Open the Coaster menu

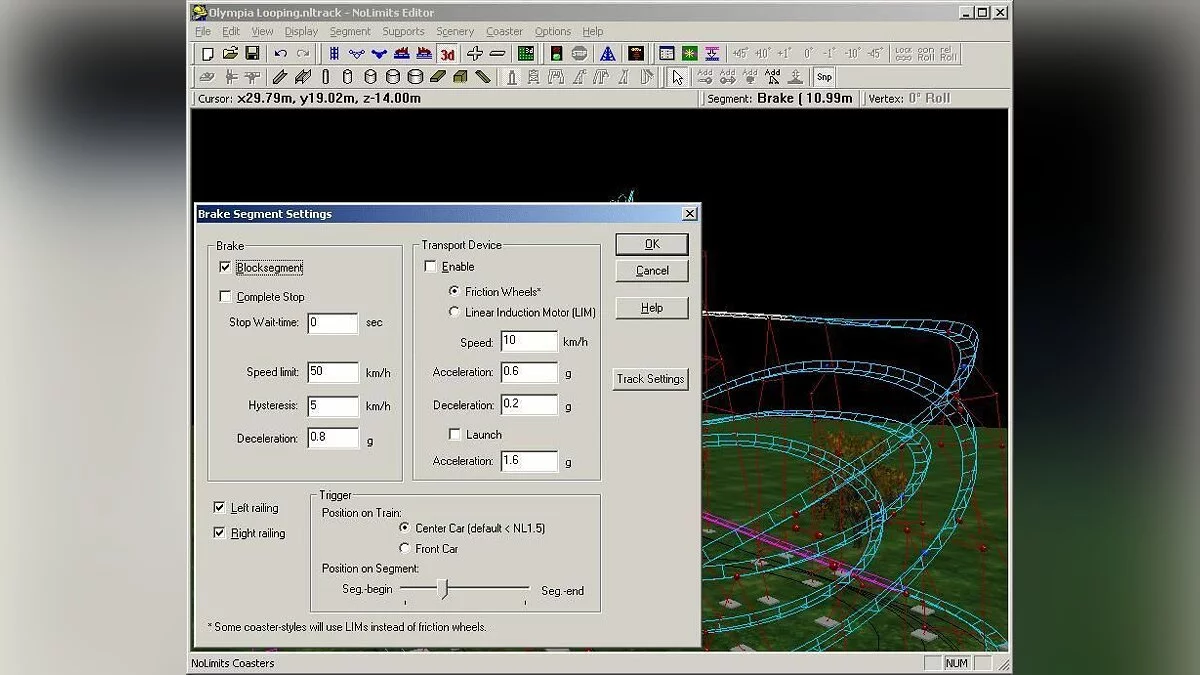[x=504, y=31]
